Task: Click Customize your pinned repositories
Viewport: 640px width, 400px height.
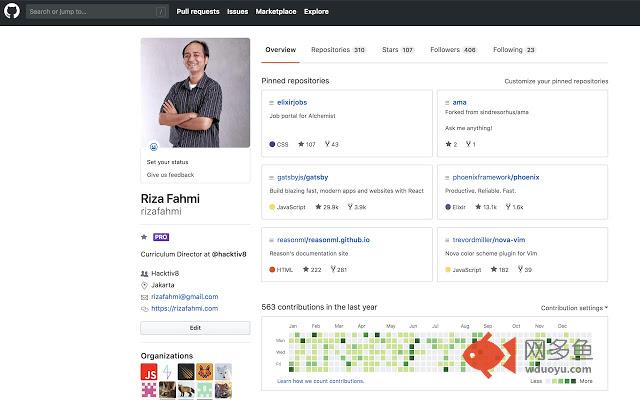Action: click(556, 81)
